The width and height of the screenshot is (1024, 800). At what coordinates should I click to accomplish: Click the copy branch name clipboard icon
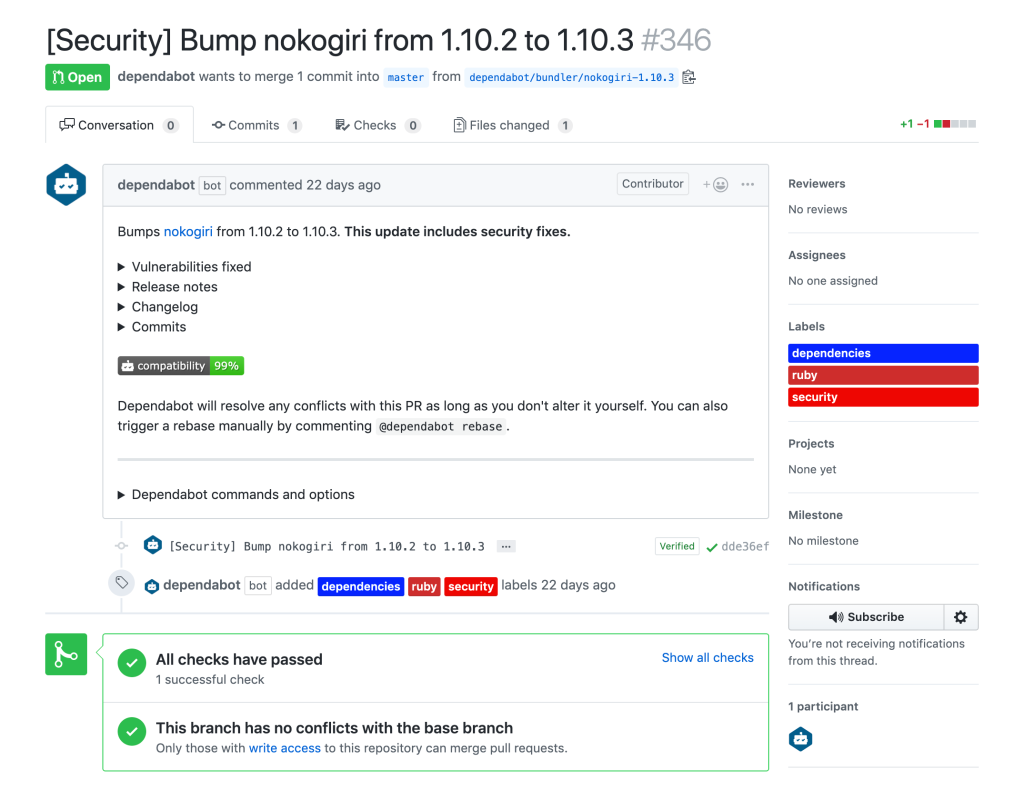(689, 77)
